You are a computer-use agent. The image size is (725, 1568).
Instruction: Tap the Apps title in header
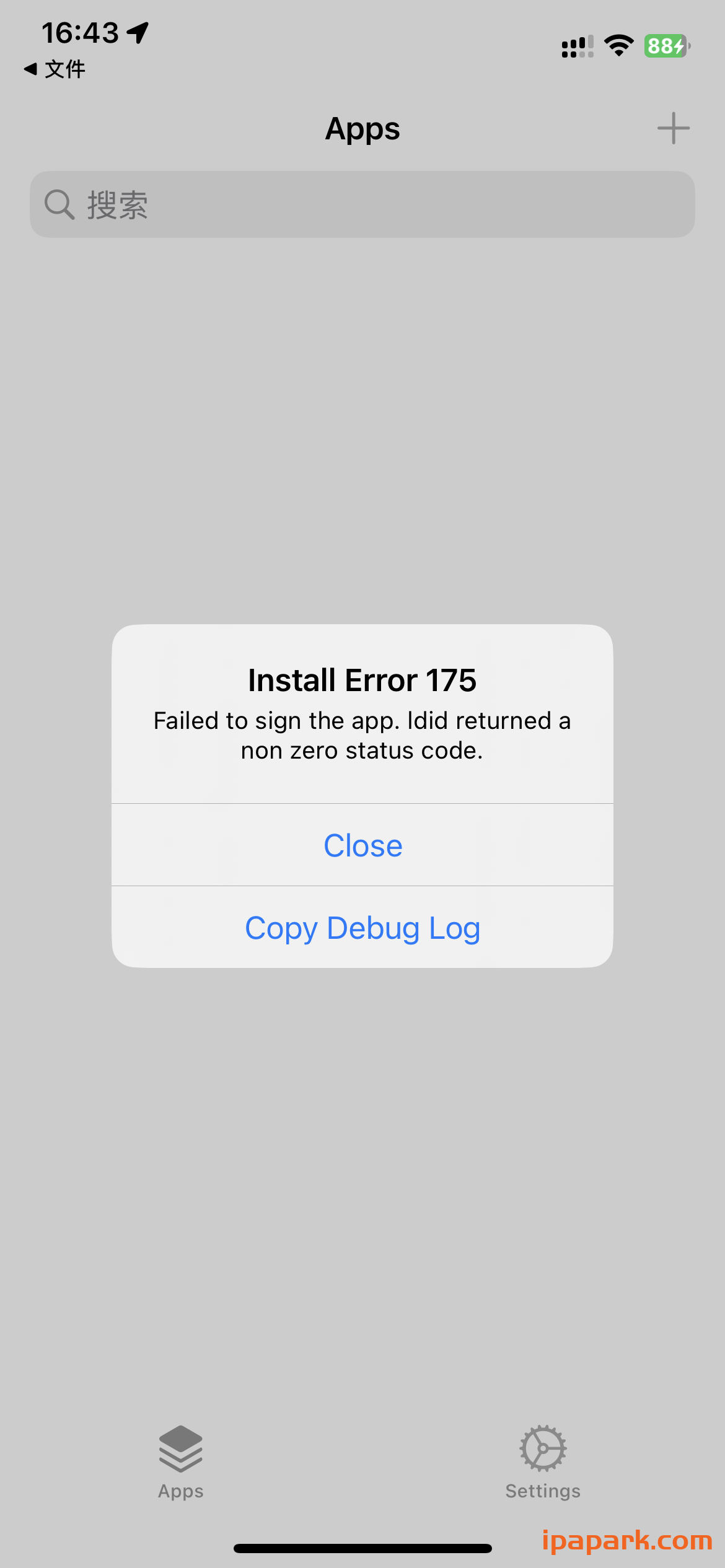(362, 129)
